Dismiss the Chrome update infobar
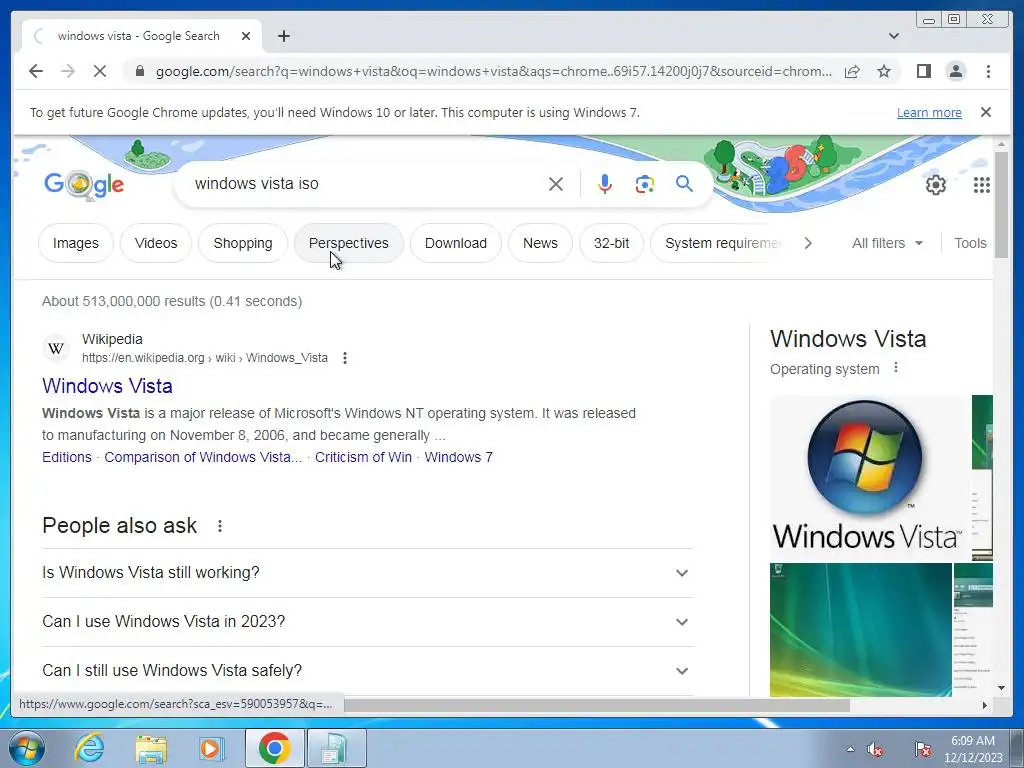 (985, 112)
